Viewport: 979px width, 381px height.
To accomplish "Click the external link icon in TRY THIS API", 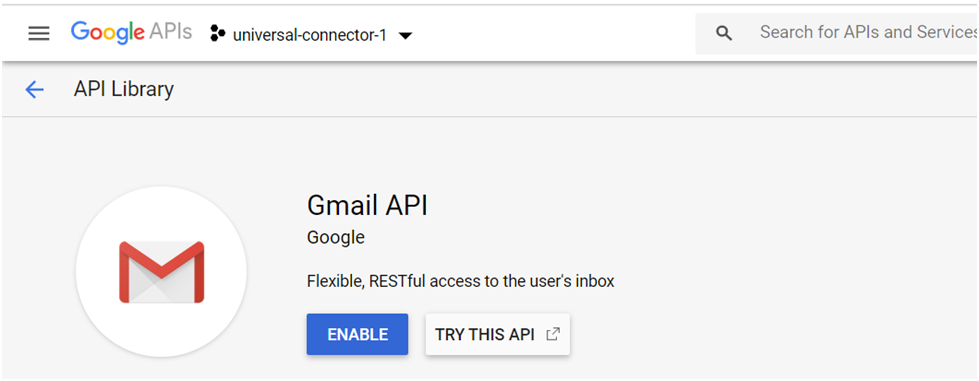I will [553, 334].
